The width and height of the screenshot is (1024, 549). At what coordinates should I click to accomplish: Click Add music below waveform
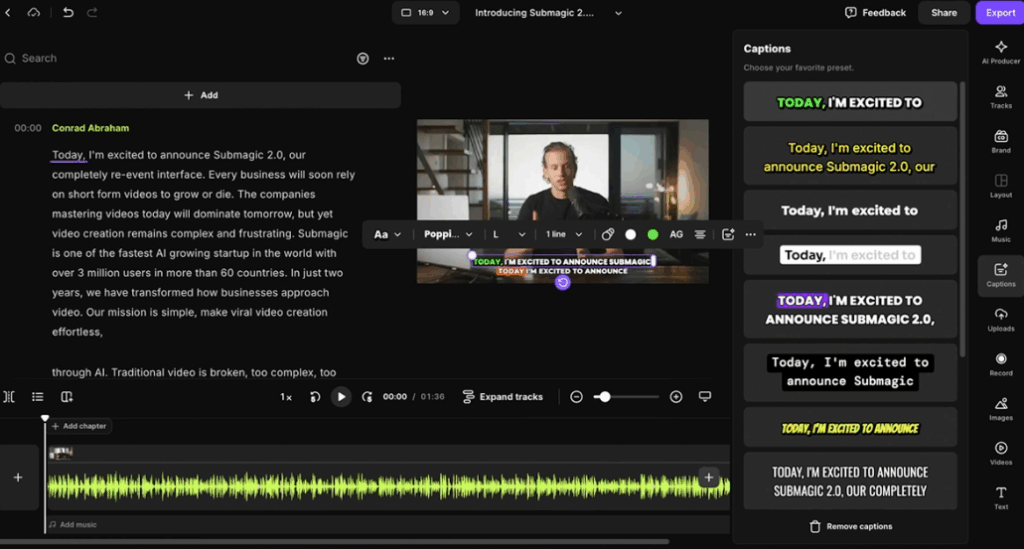click(73, 524)
